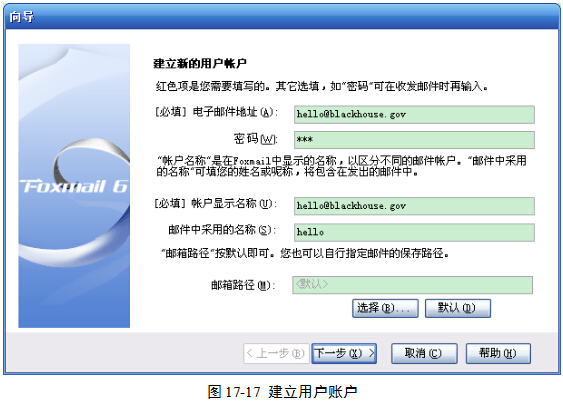Viewport: 563px width, 401px height.
Task: Click the 邮件中采用的名称(S) label
Action: [x=222, y=230]
